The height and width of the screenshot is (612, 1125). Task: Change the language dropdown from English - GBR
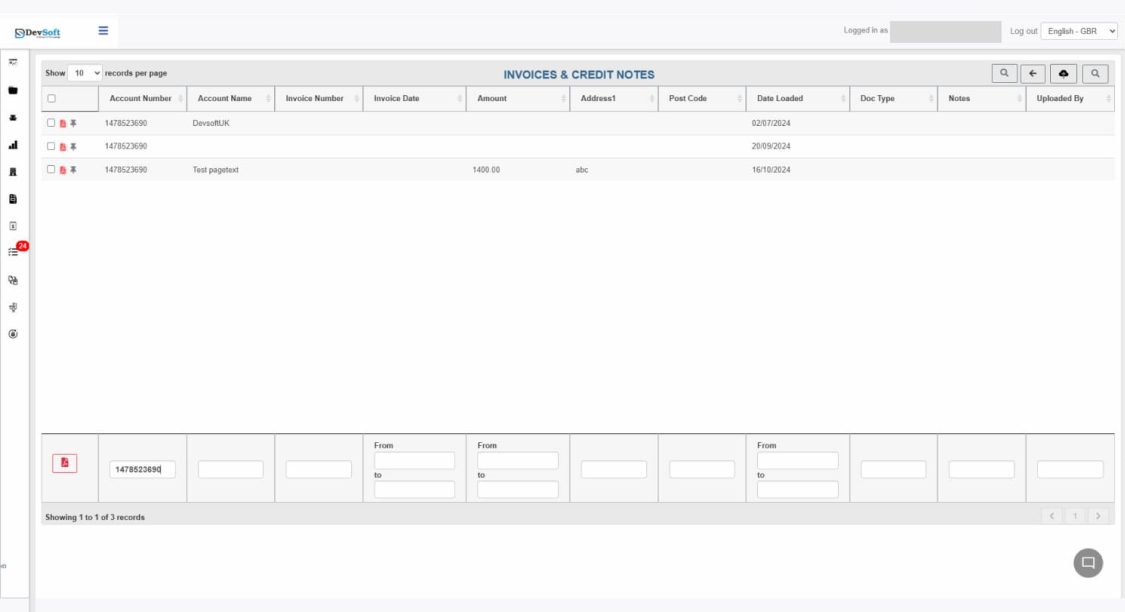(x=1078, y=31)
